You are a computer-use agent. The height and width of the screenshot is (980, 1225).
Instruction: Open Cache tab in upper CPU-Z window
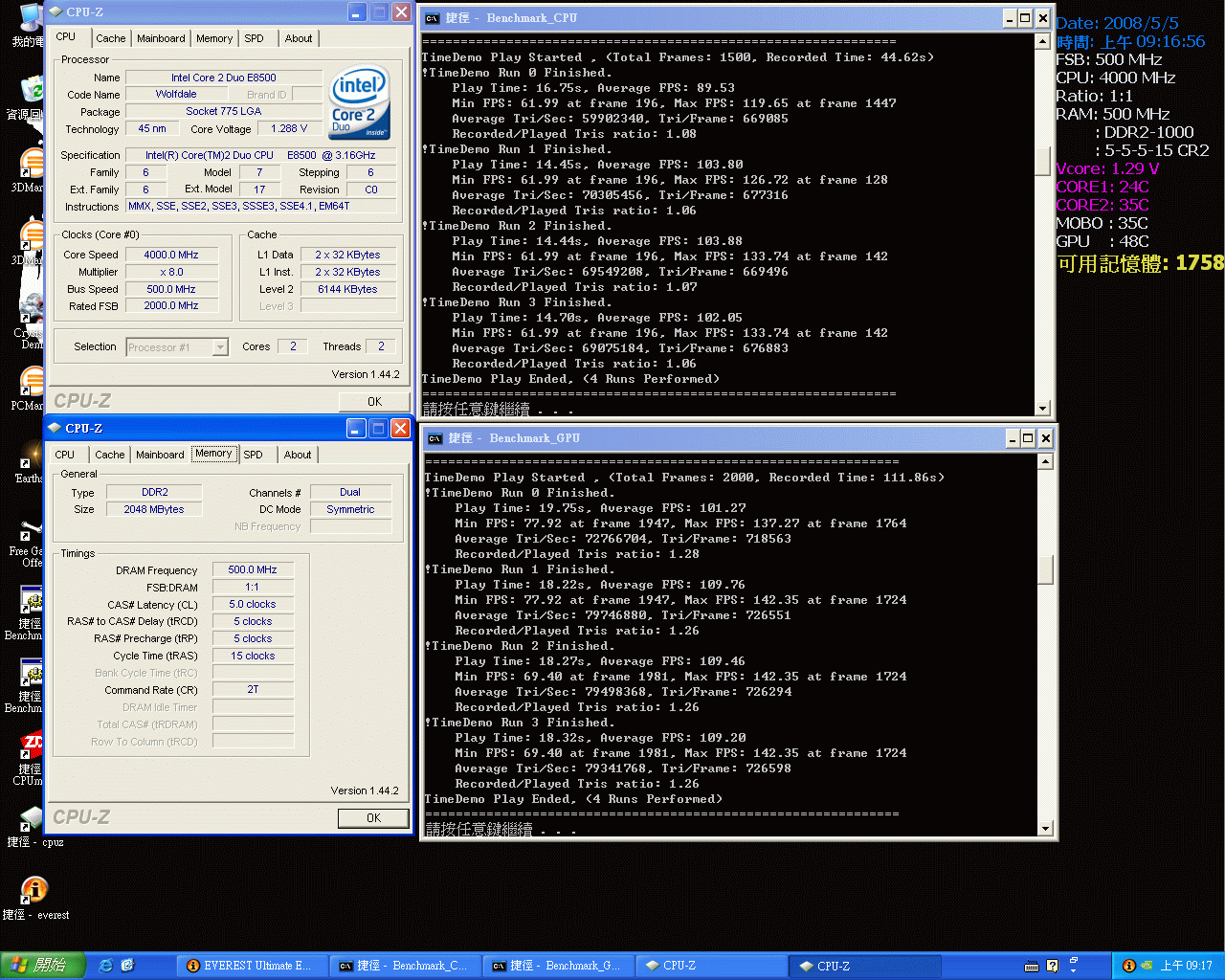(111, 38)
